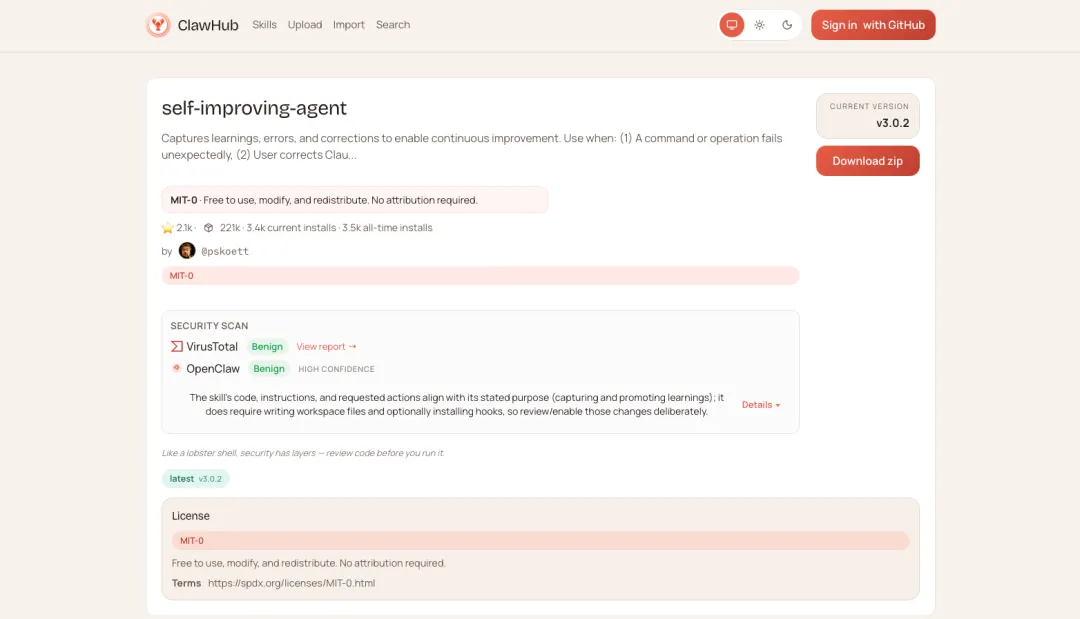The width and height of the screenshot is (1080, 619).
Task: Click the package downloads cube icon
Action: pos(208,228)
